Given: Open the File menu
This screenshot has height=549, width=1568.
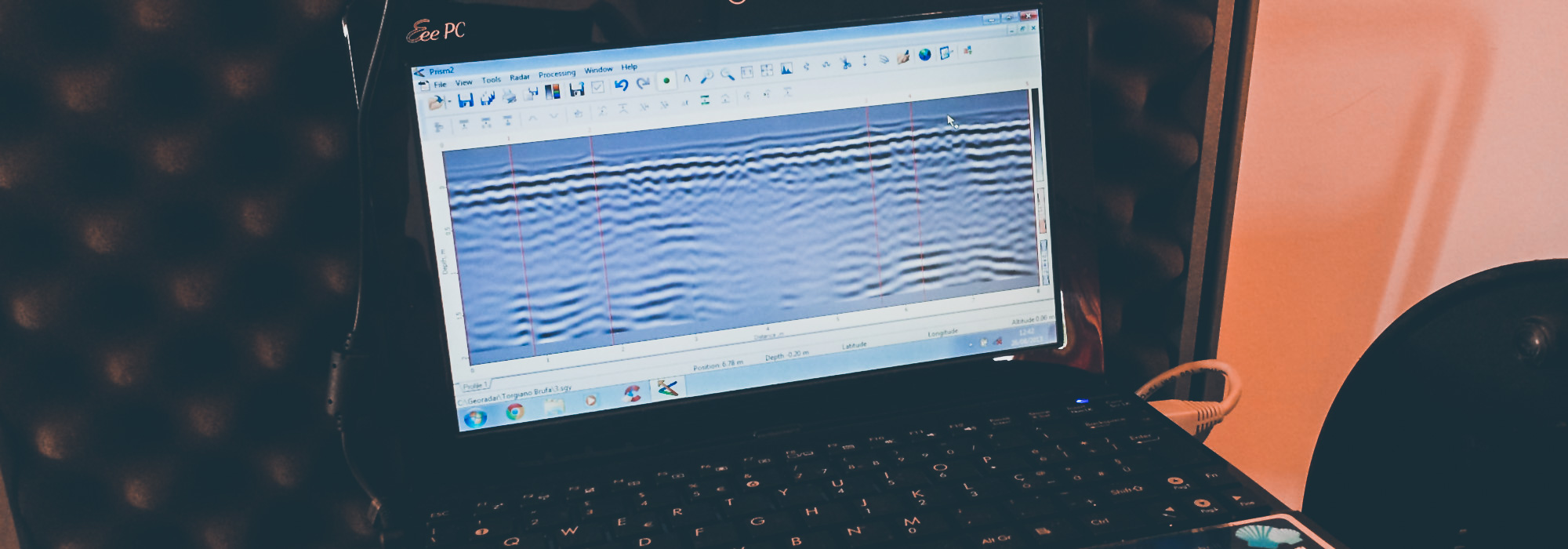Looking at the screenshot, I should click(x=440, y=84).
